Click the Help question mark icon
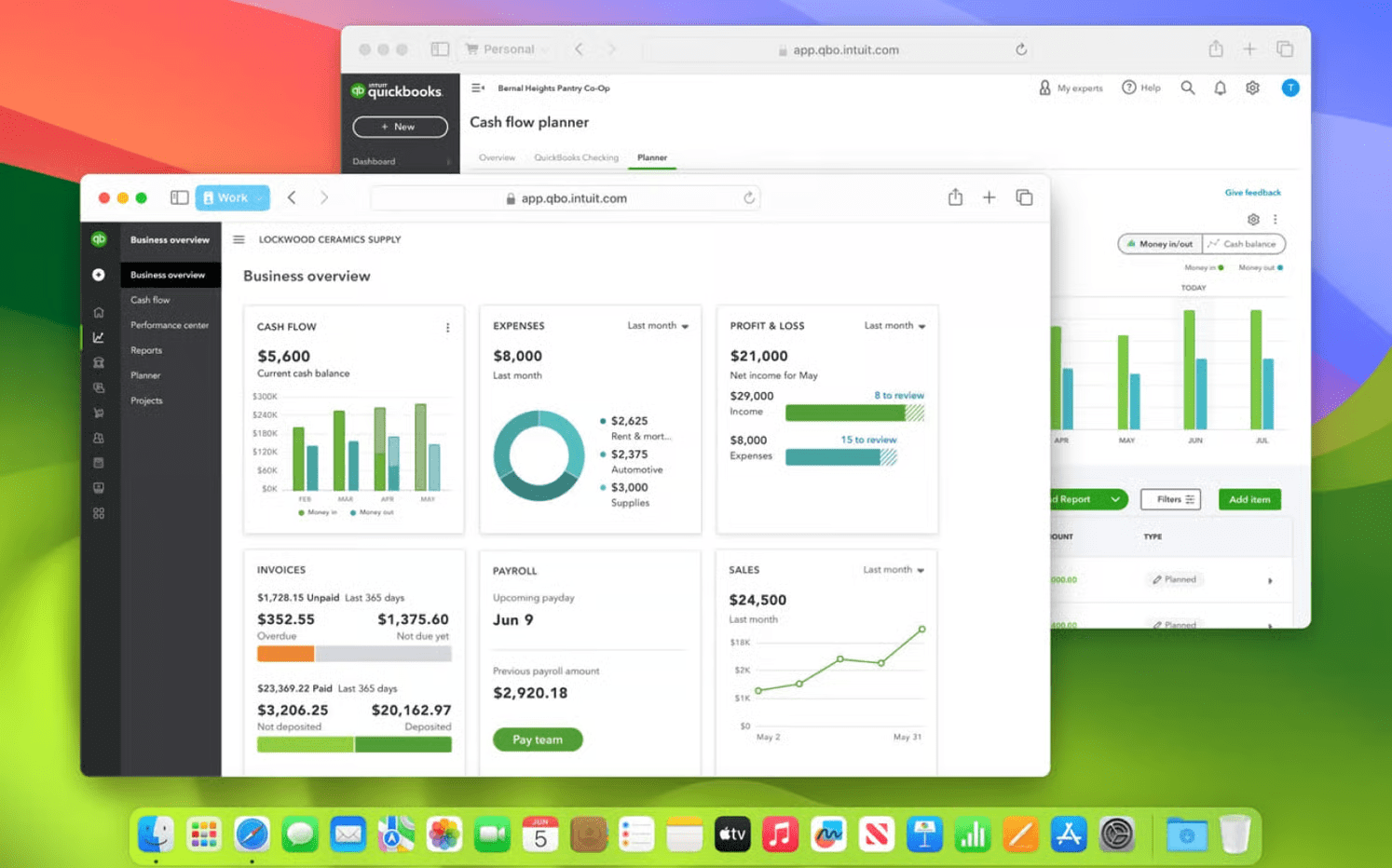 [1129, 88]
